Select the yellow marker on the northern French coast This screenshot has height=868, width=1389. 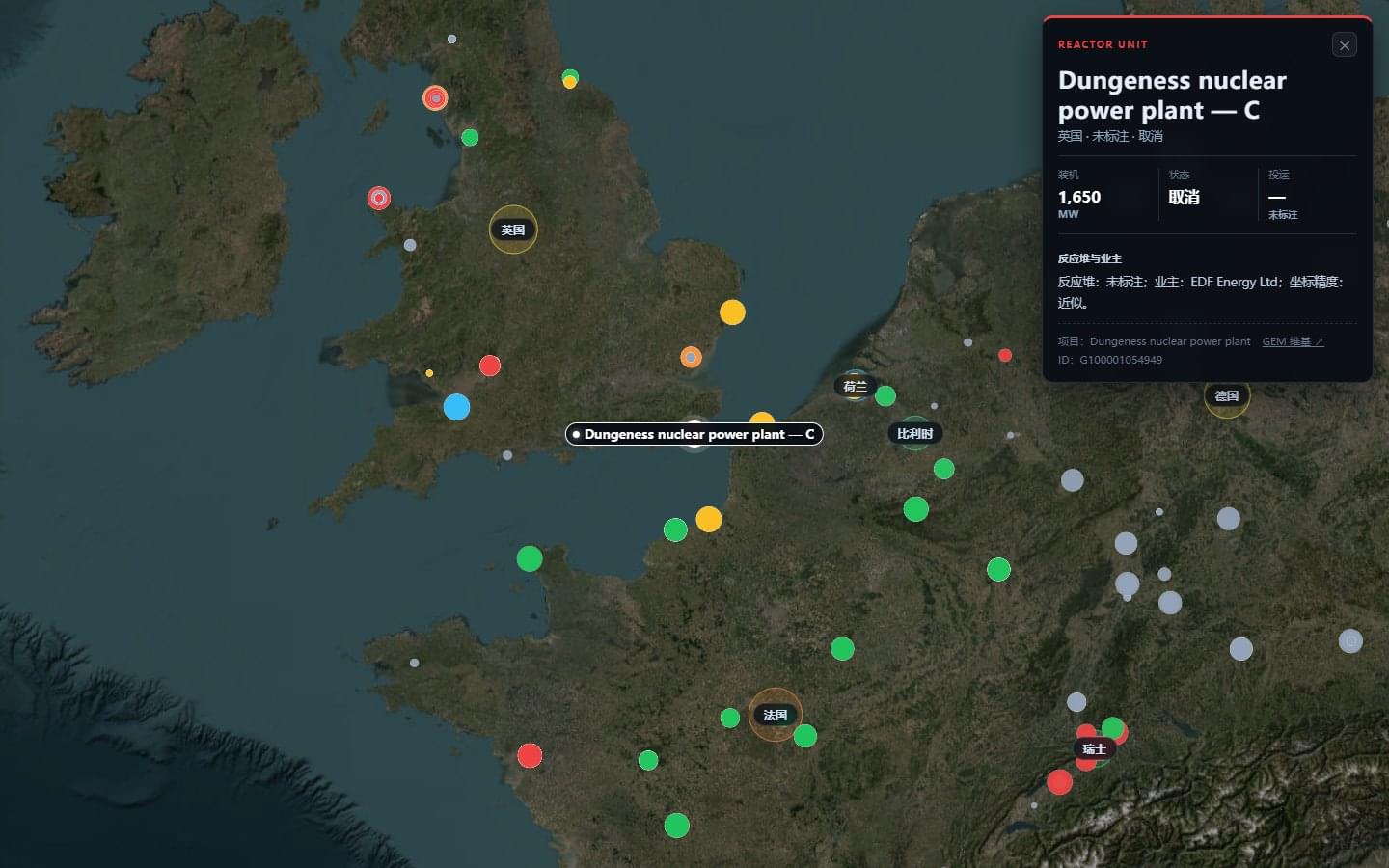coord(709,519)
